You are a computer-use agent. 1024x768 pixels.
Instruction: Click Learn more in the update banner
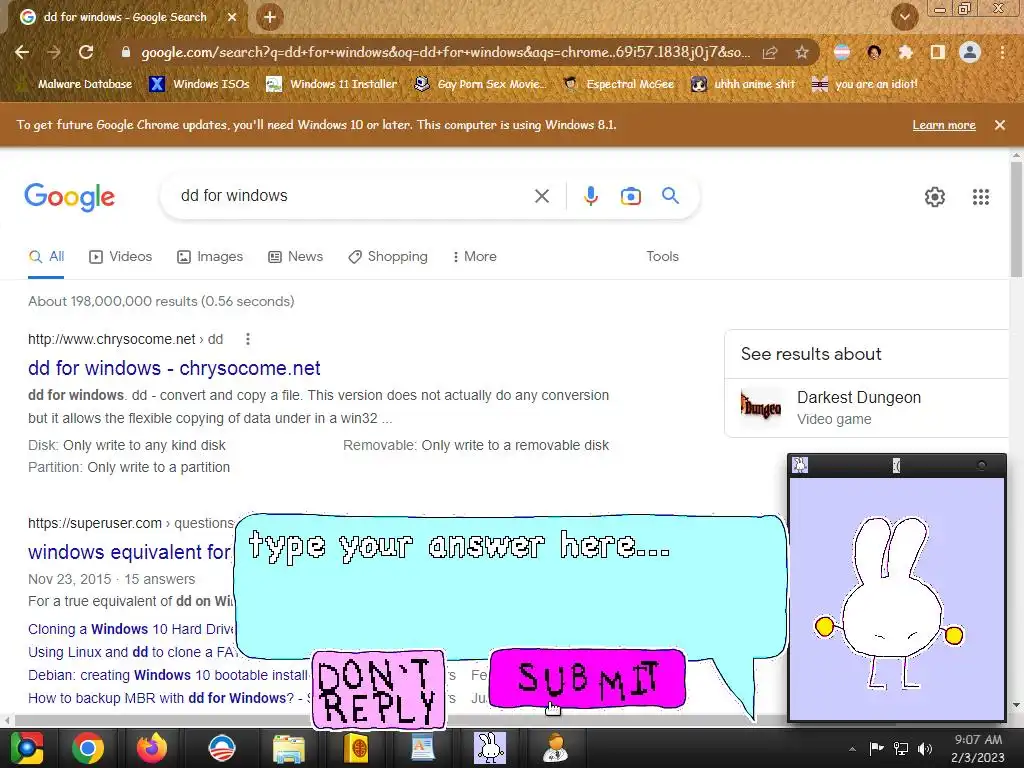click(944, 125)
